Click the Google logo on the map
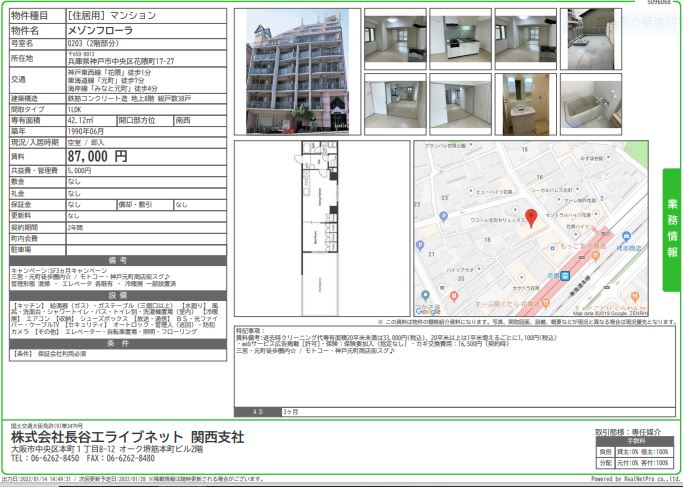Viewport: 683px width, 487px height. [x=428, y=311]
